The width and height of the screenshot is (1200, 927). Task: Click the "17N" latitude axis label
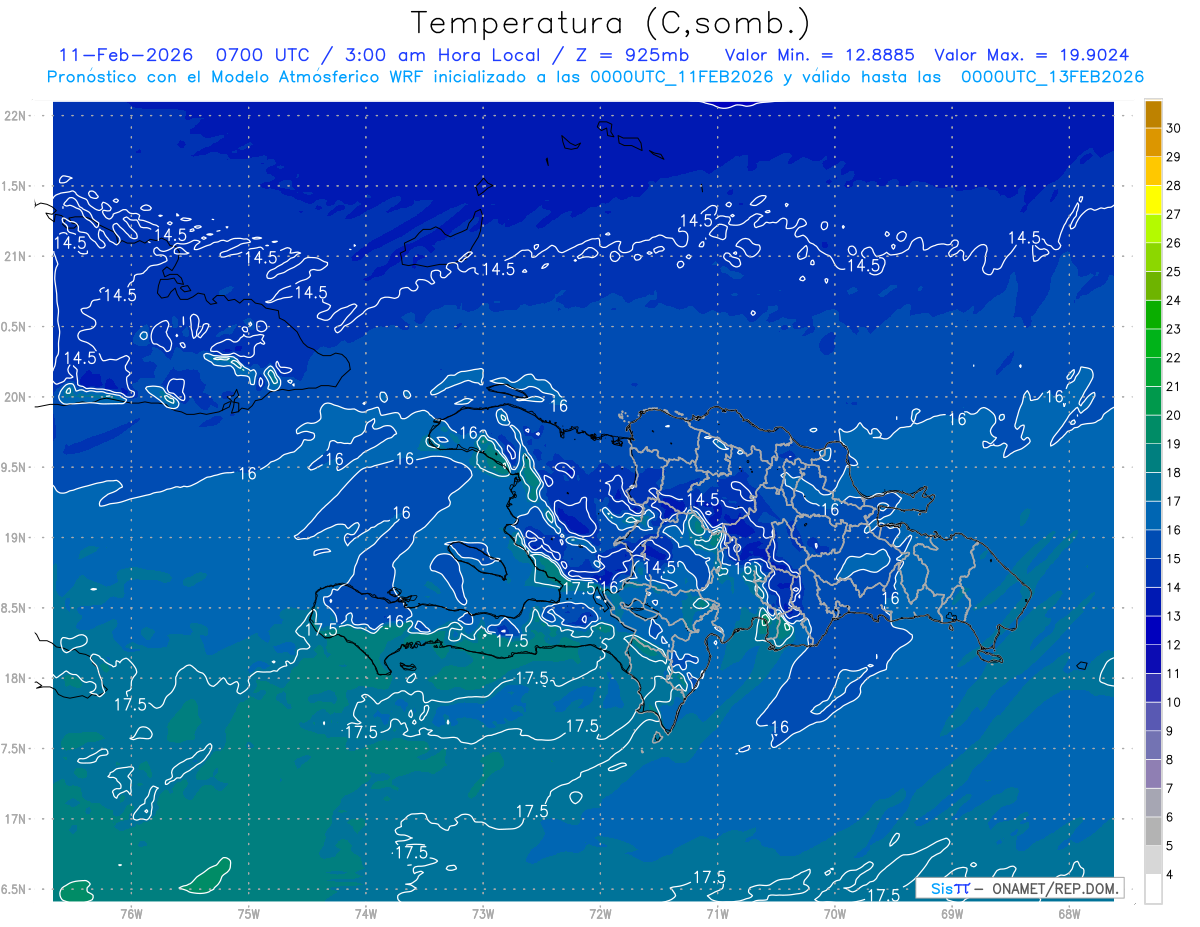tap(17, 819)
